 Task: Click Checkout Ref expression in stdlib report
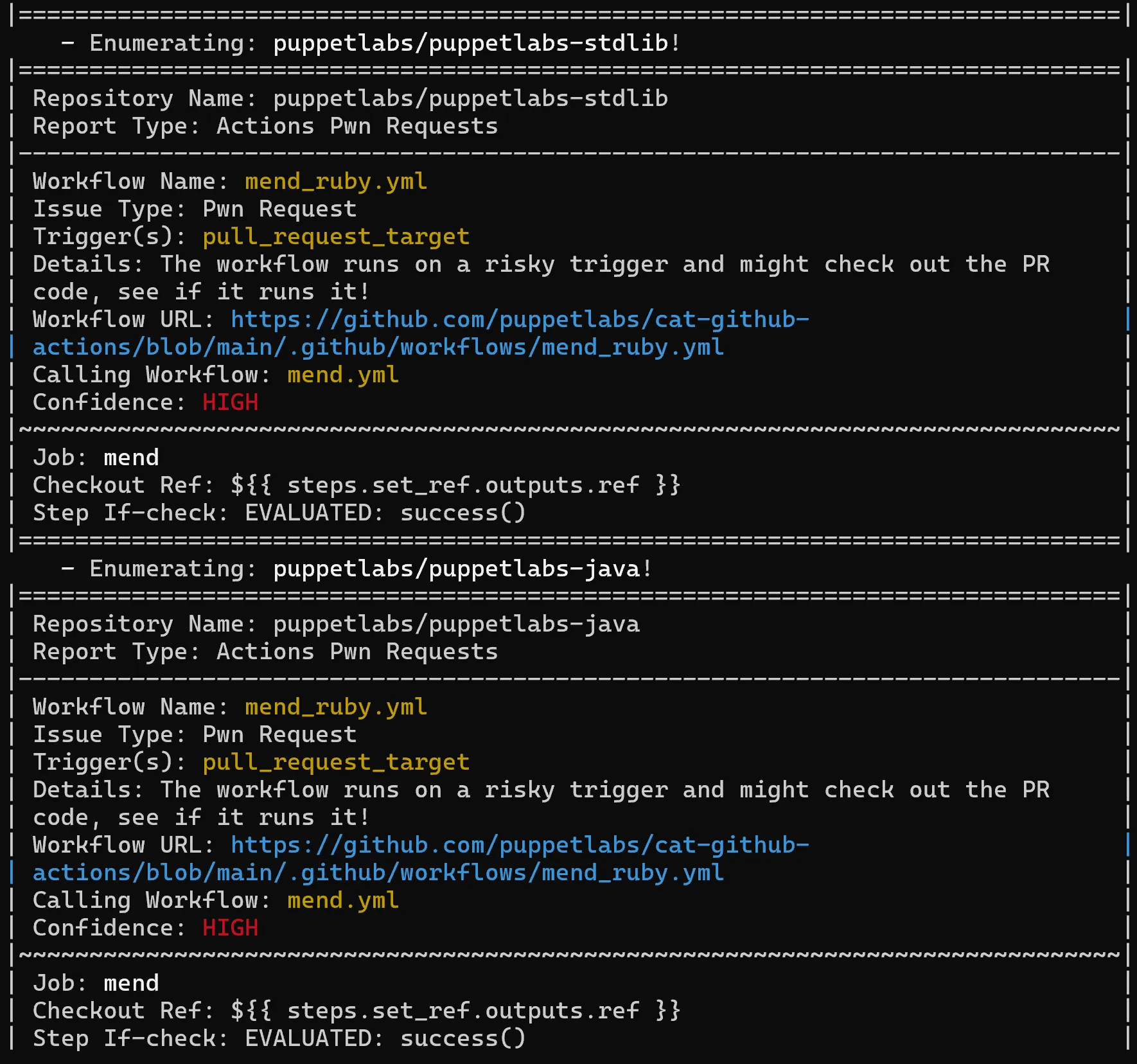[455, 486]
